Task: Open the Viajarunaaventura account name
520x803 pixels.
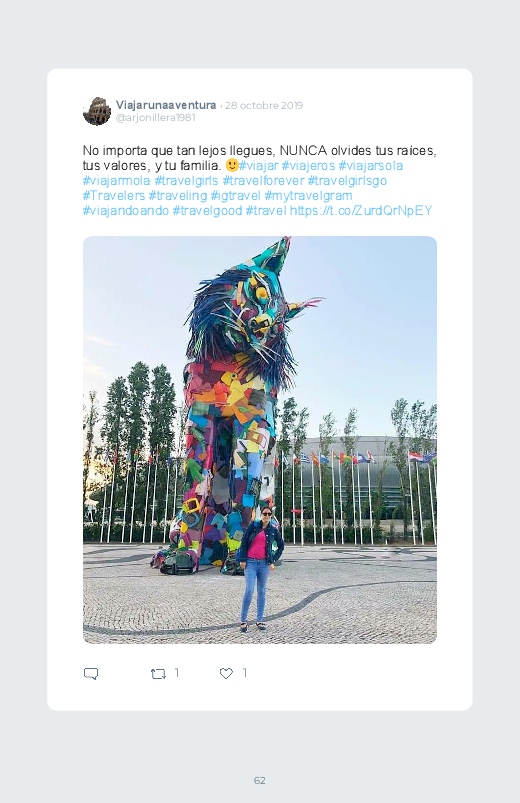Action: 166,105
